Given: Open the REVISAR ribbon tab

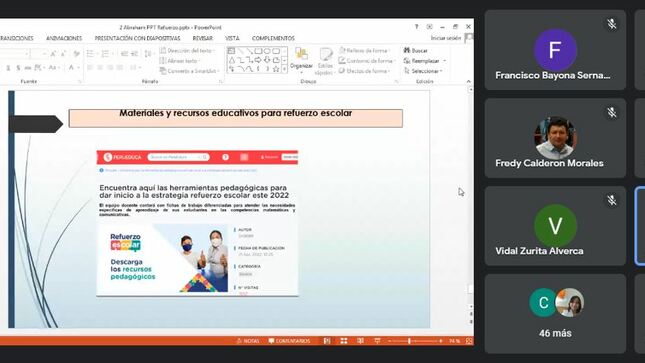Looking at the screenshot, I should [x=202, y=38].
